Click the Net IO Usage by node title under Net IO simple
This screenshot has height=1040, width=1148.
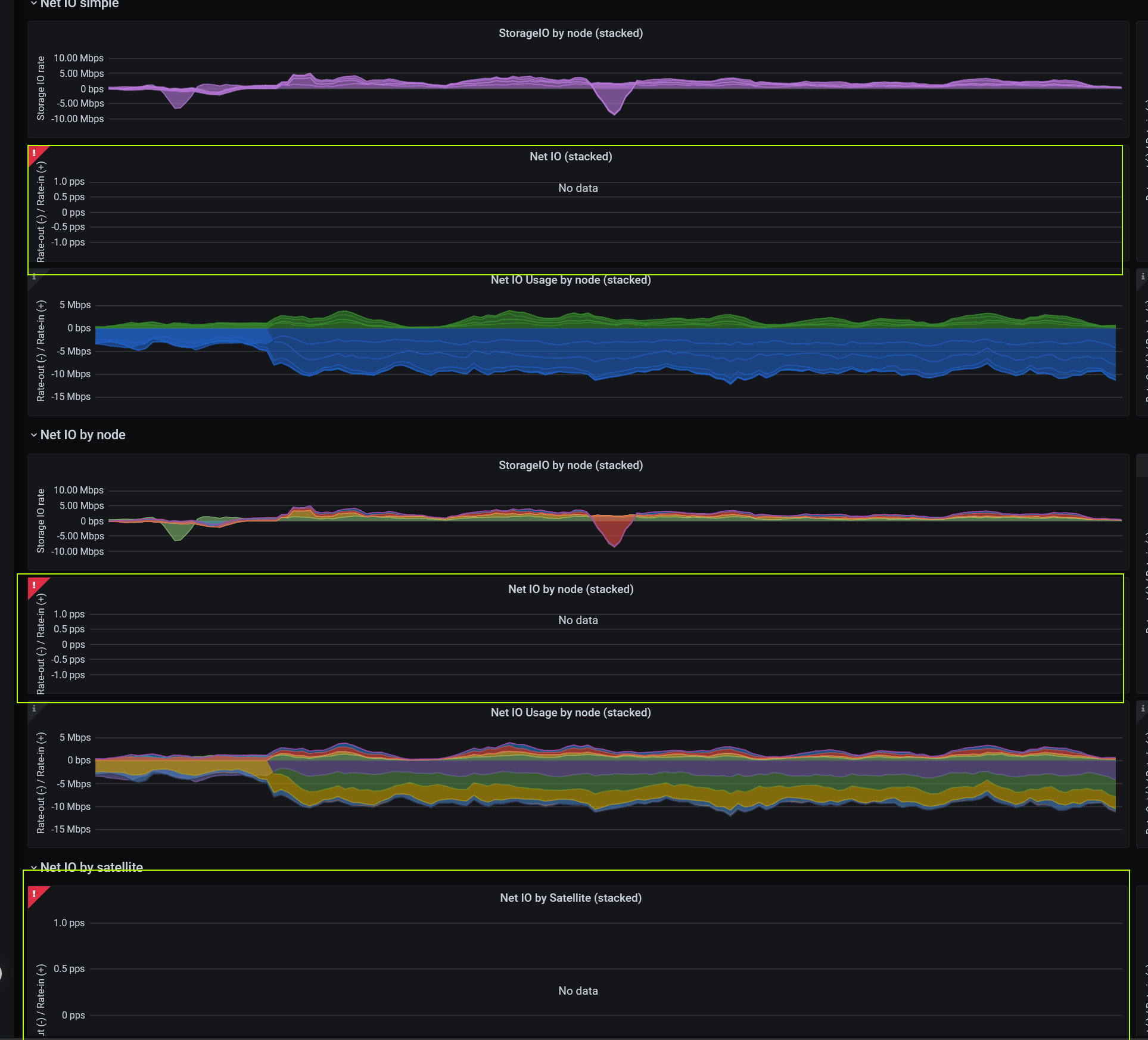(x=571, y=280)
